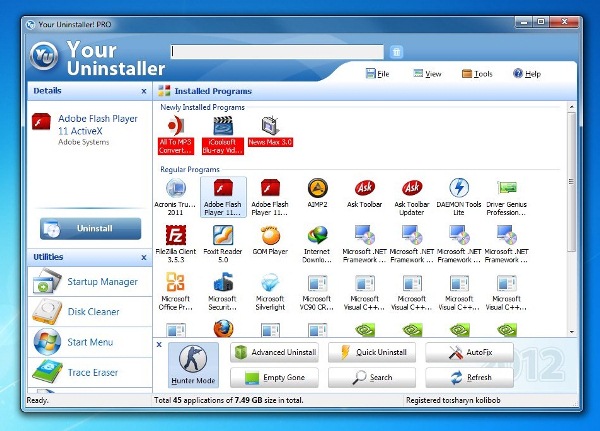Select the AIMP2 program icon
The width and height of the screenshot is (600, 431).
point(318,188)
